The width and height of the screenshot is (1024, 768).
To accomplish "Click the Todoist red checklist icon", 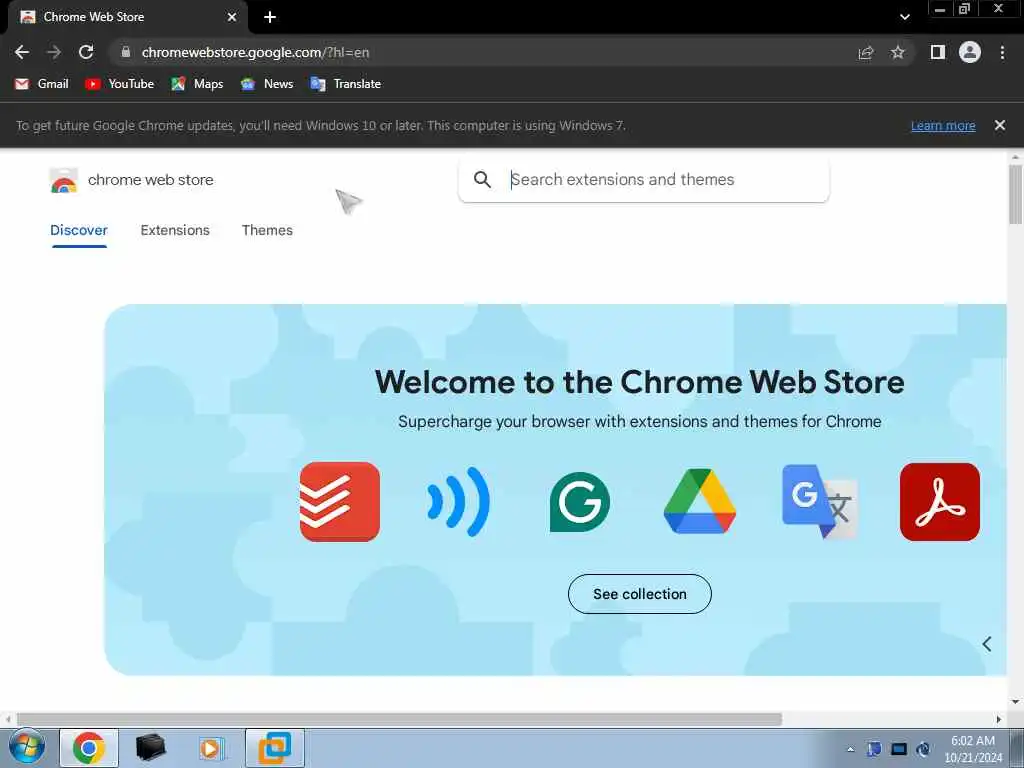I will [x=340, y=502].
